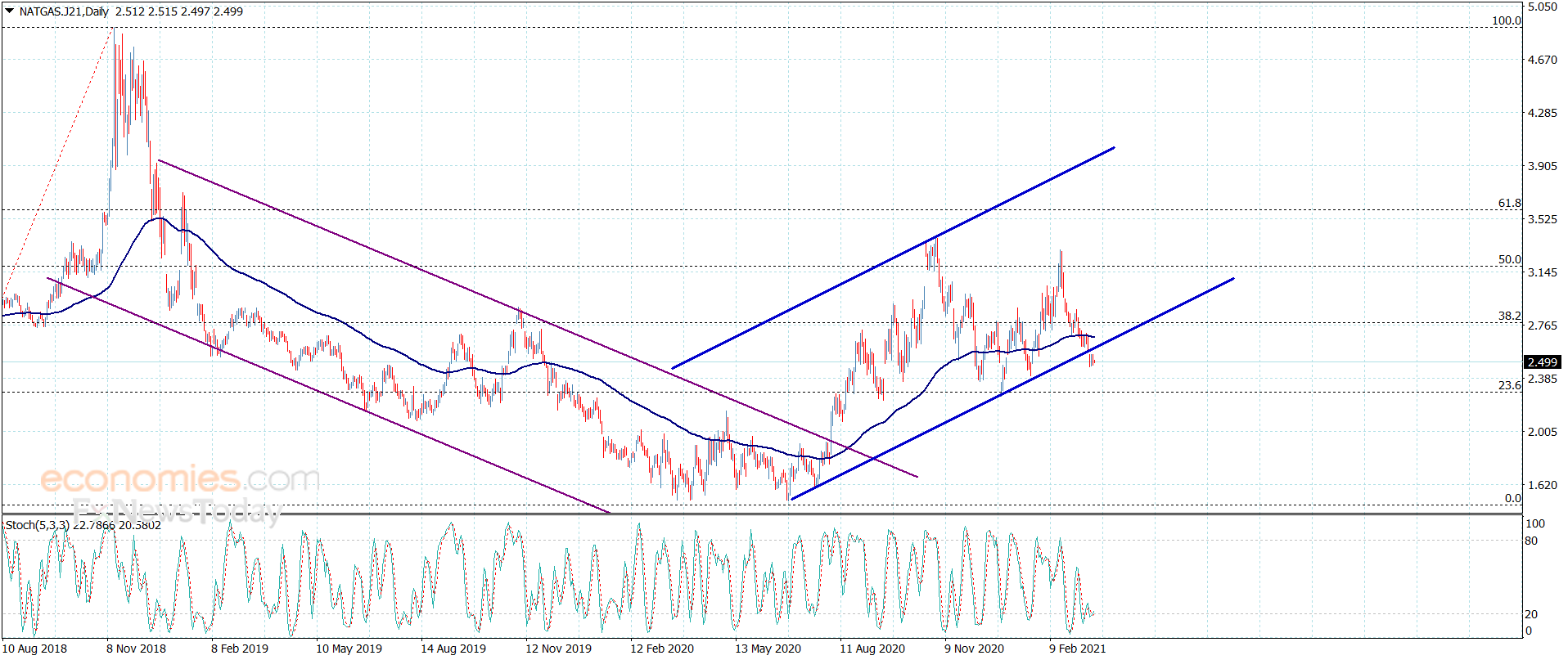Select the 8 Nov 2018 date label
Image resolution: width=1568 pixels, height=660 pixels.
coord(136,649)
